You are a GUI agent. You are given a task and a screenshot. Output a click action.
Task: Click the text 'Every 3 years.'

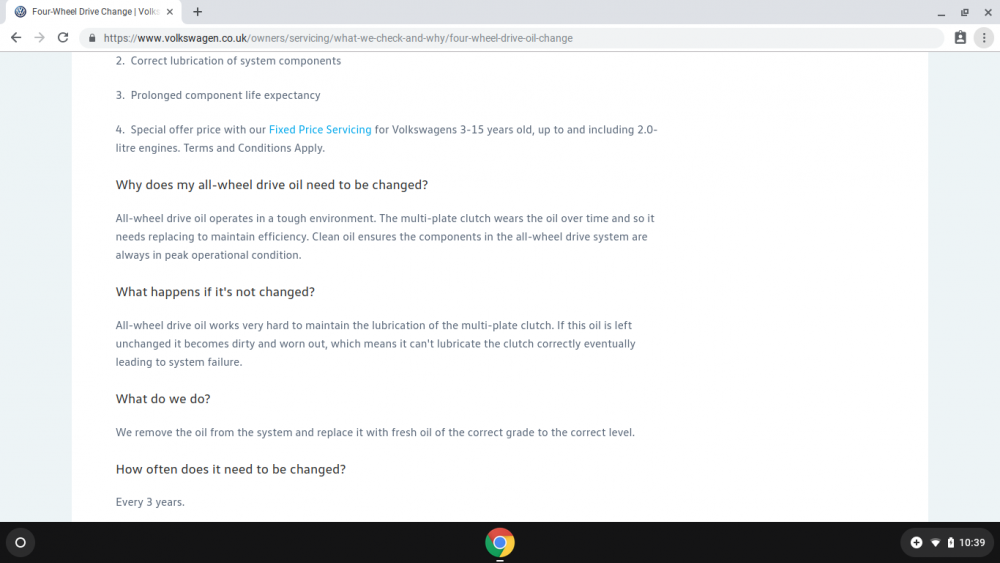150,502
